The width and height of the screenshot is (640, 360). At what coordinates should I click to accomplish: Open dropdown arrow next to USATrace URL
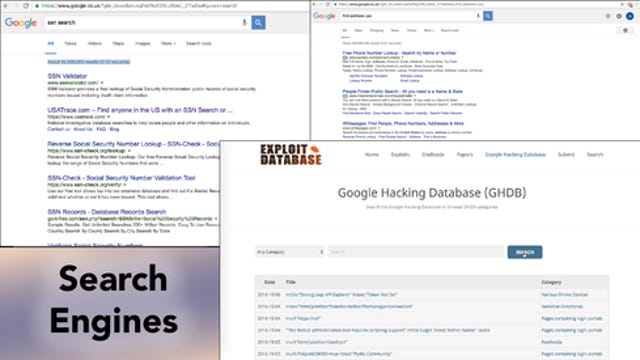click(109, 117)
